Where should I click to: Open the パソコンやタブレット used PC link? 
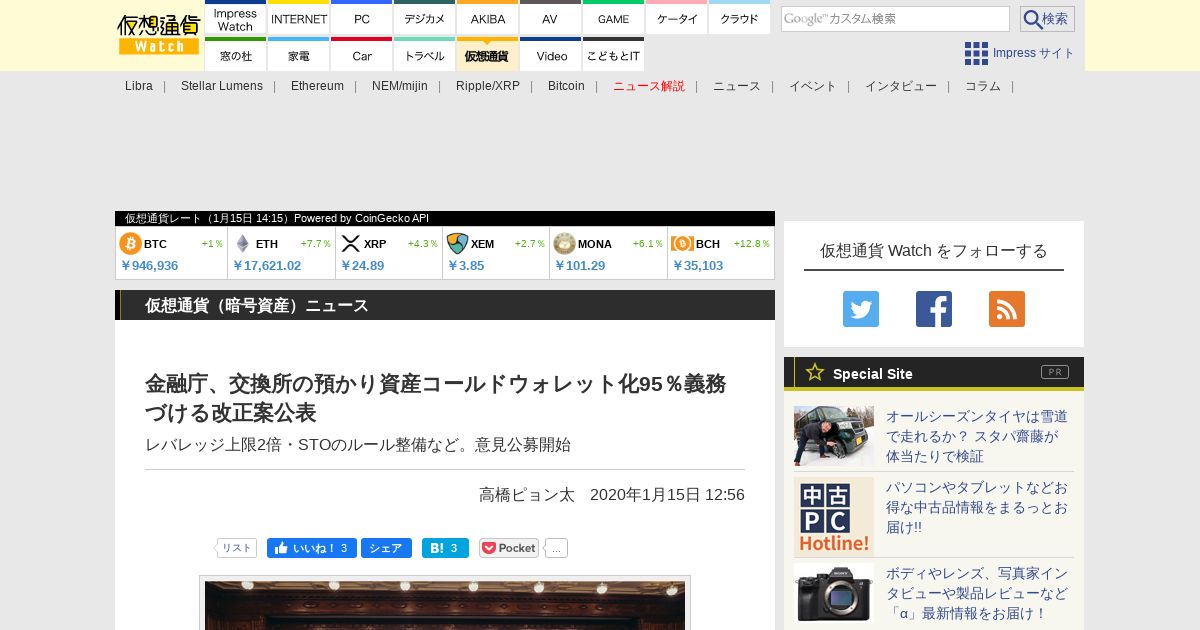(x=977, y=507)
